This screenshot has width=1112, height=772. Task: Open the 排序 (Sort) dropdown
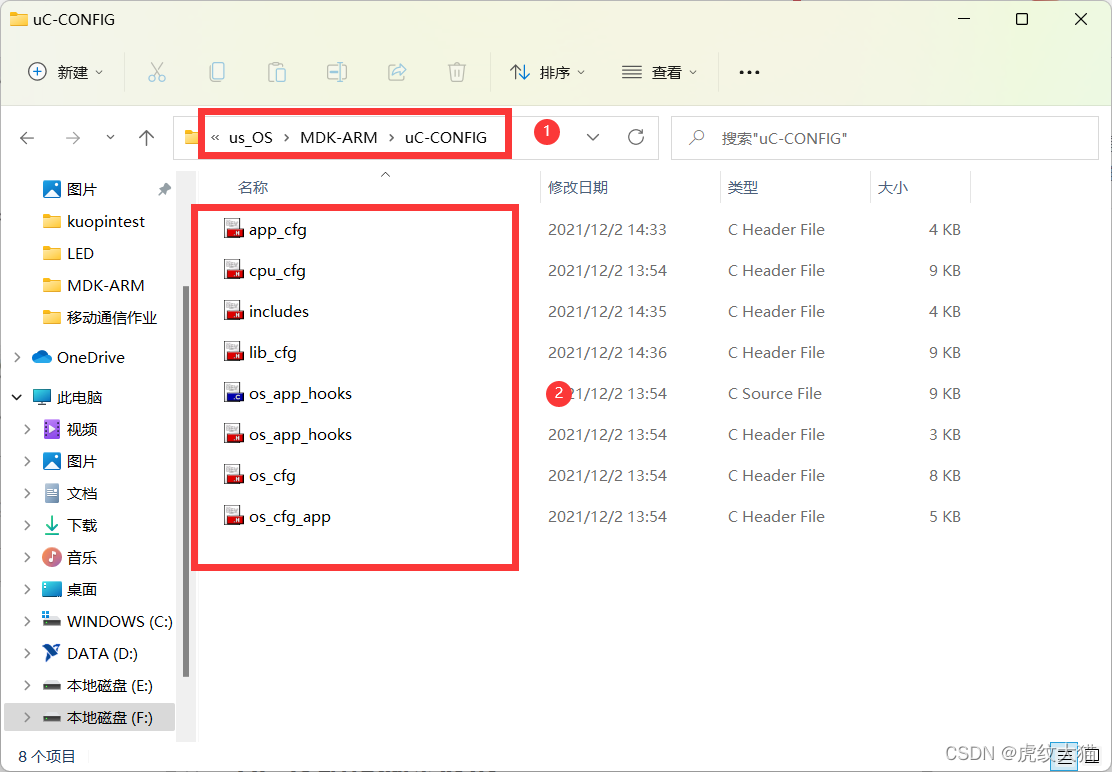[x=547, y=72]
